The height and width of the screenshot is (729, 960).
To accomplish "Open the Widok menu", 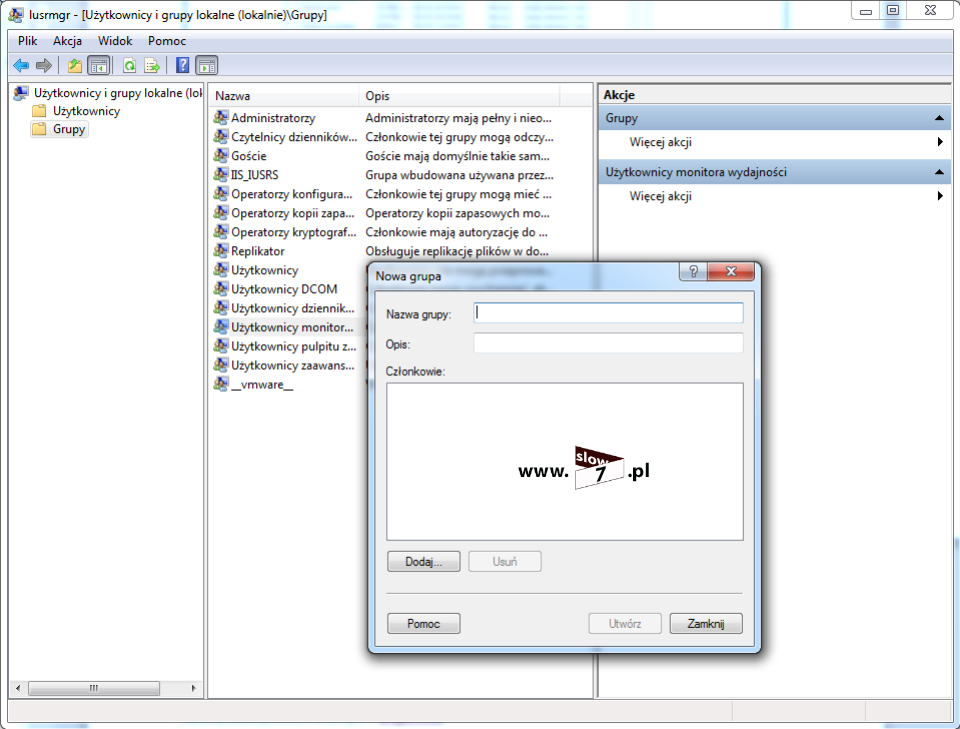I will click(115, 41).
